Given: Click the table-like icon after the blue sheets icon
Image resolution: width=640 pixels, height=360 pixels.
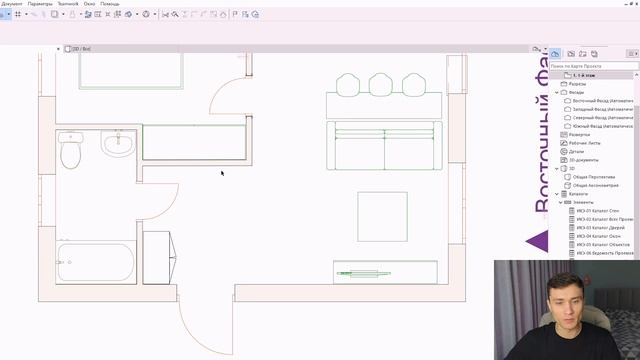Looking at the screenshot, I should coord(98,14).
